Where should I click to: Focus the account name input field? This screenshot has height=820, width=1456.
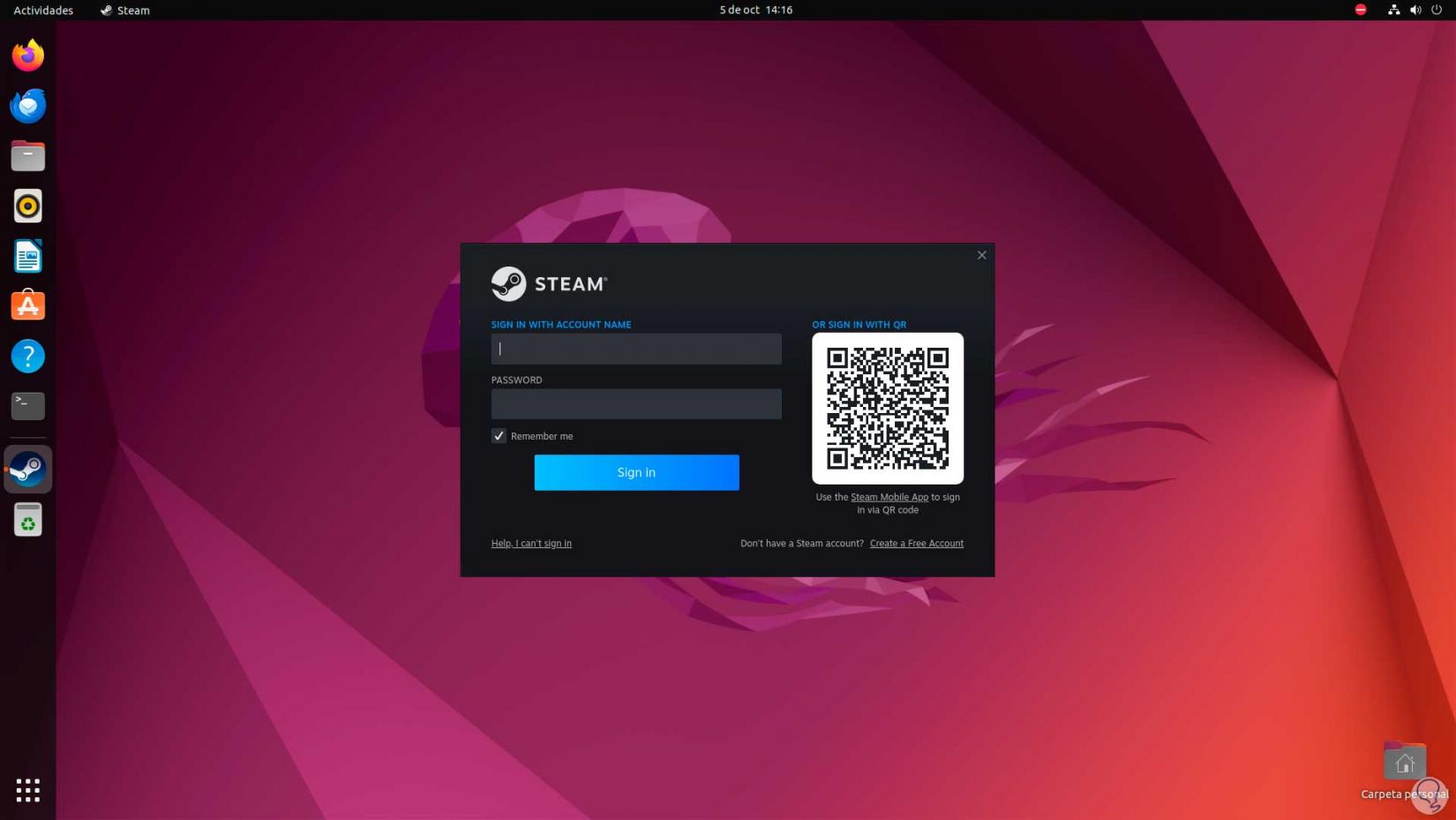636,349
